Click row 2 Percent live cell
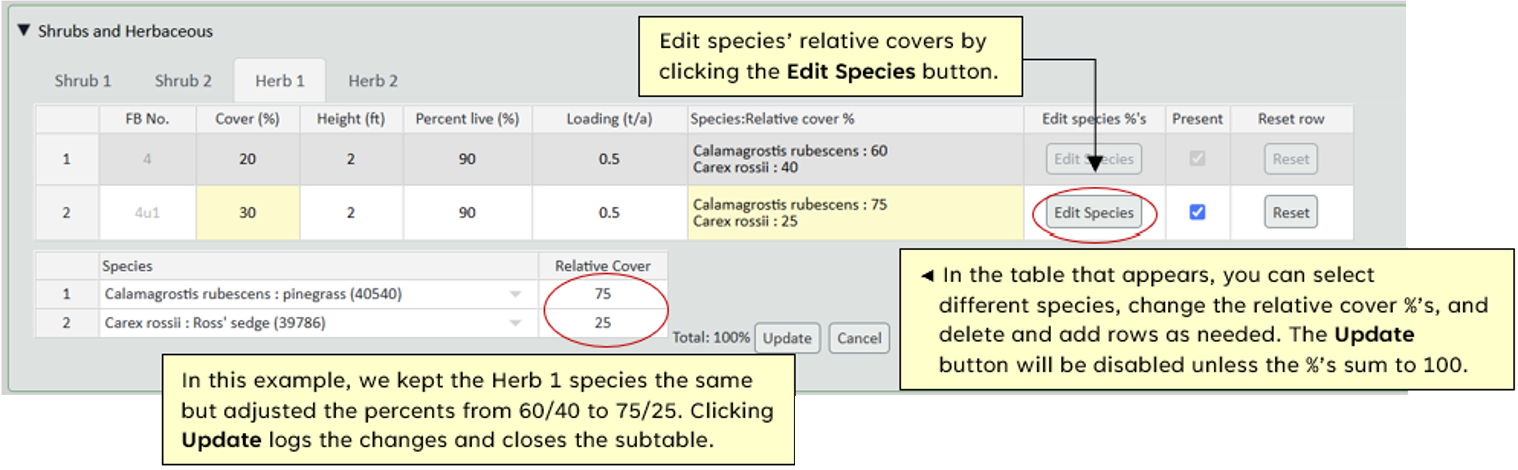Viewport: 1518px width, 470px height. pyautogui.click(x=467, y=213)
